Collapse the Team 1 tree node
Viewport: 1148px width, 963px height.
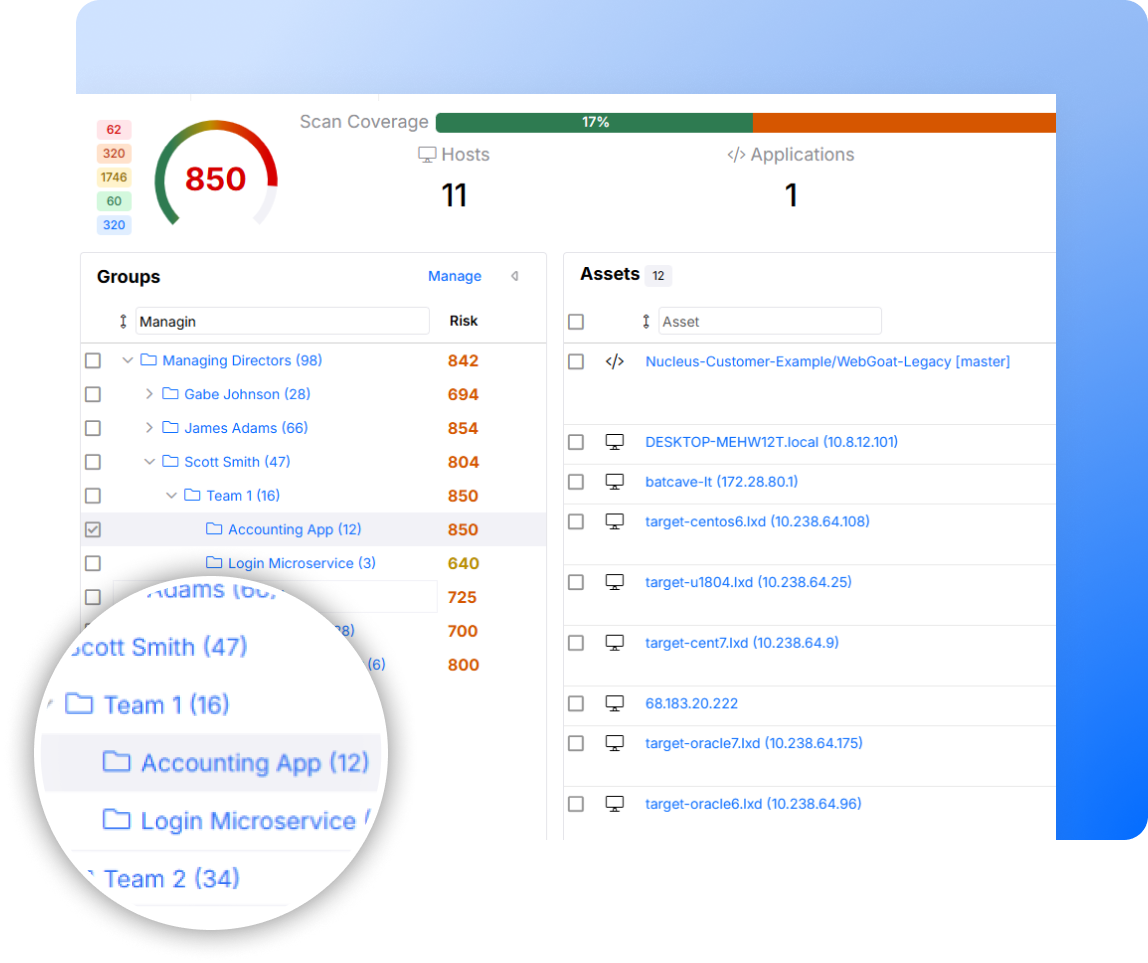pyautogui.click(x=171, y=495)
